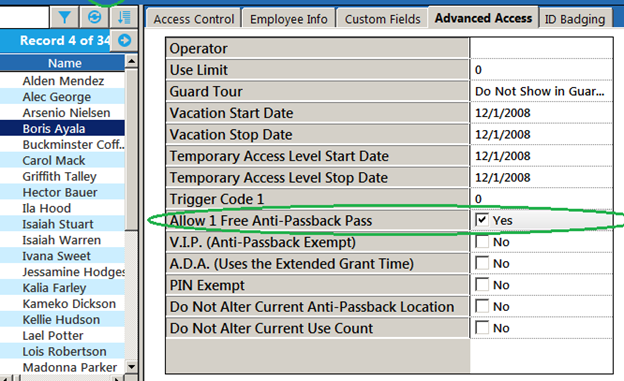Open the Guard Tour value dropdown
The image size is (624, 381).
pos(541,91)
